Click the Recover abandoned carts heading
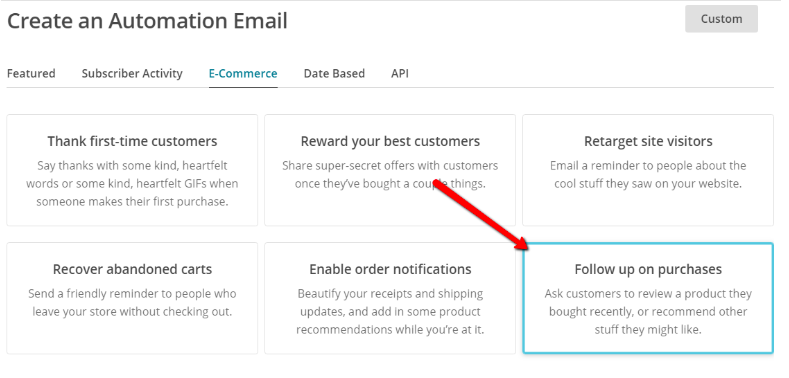The height and width of the screenshot is (378, 789). tap(132, 269)
